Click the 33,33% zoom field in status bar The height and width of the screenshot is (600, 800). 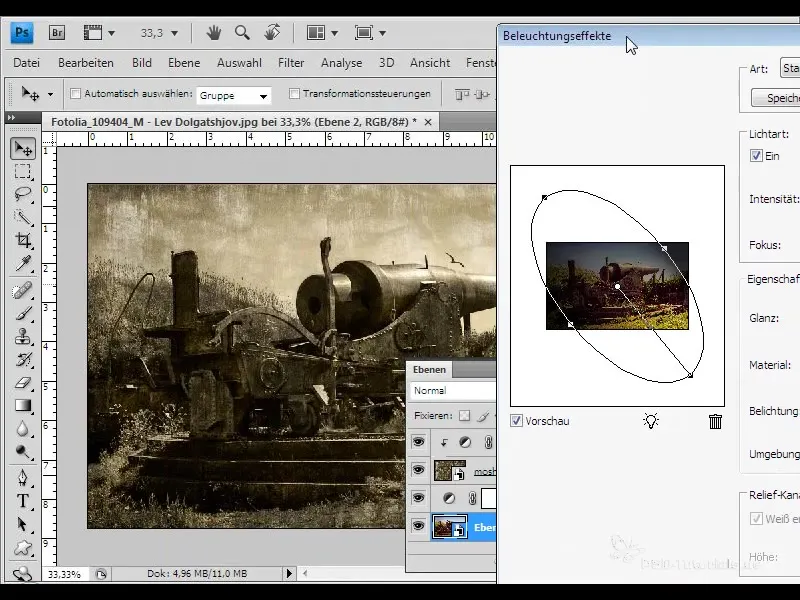(64, 574)
